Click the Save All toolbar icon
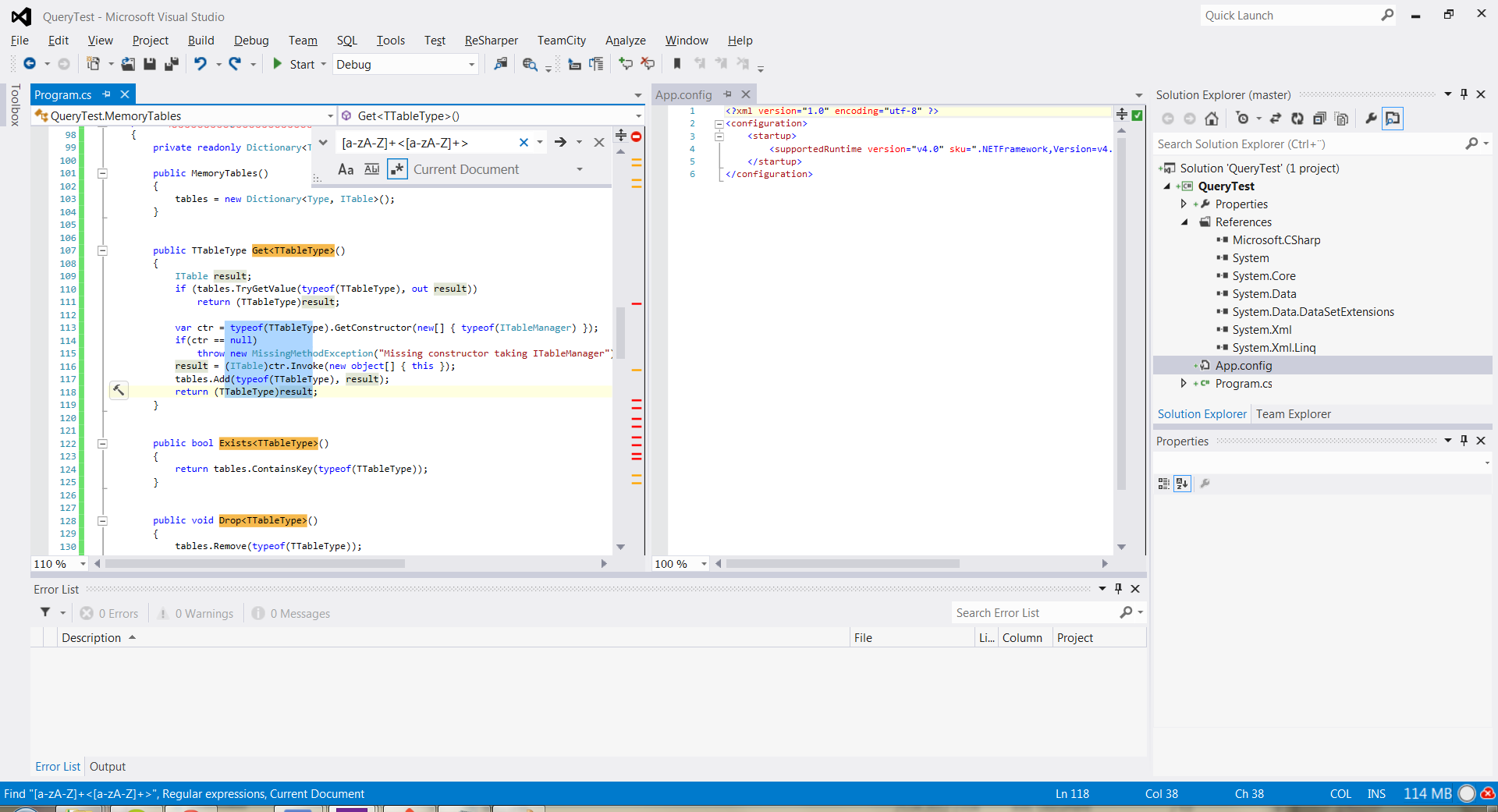 [172, 64]
